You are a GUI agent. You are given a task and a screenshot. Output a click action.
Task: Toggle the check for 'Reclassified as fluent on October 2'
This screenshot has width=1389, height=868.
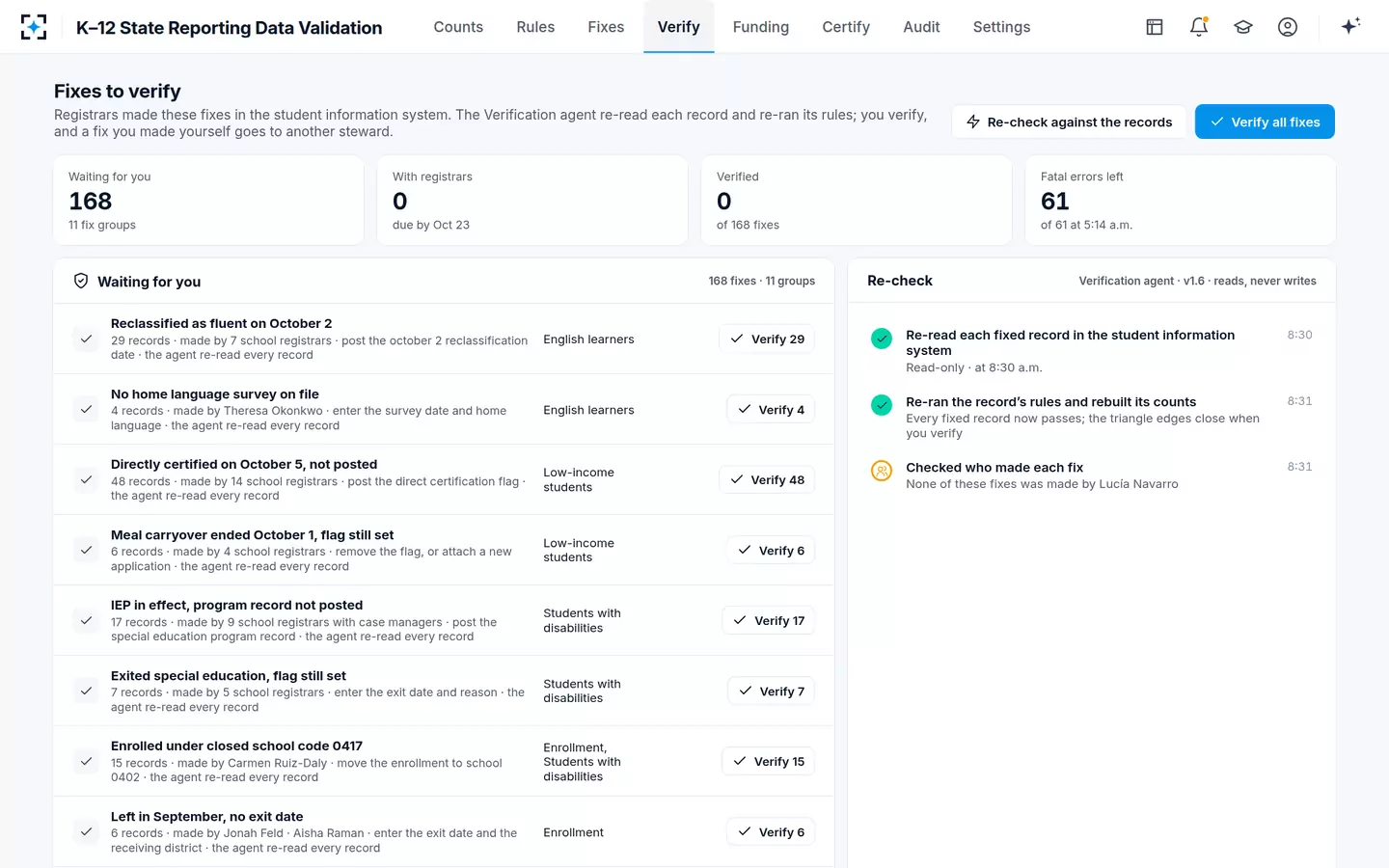(86, 339)
